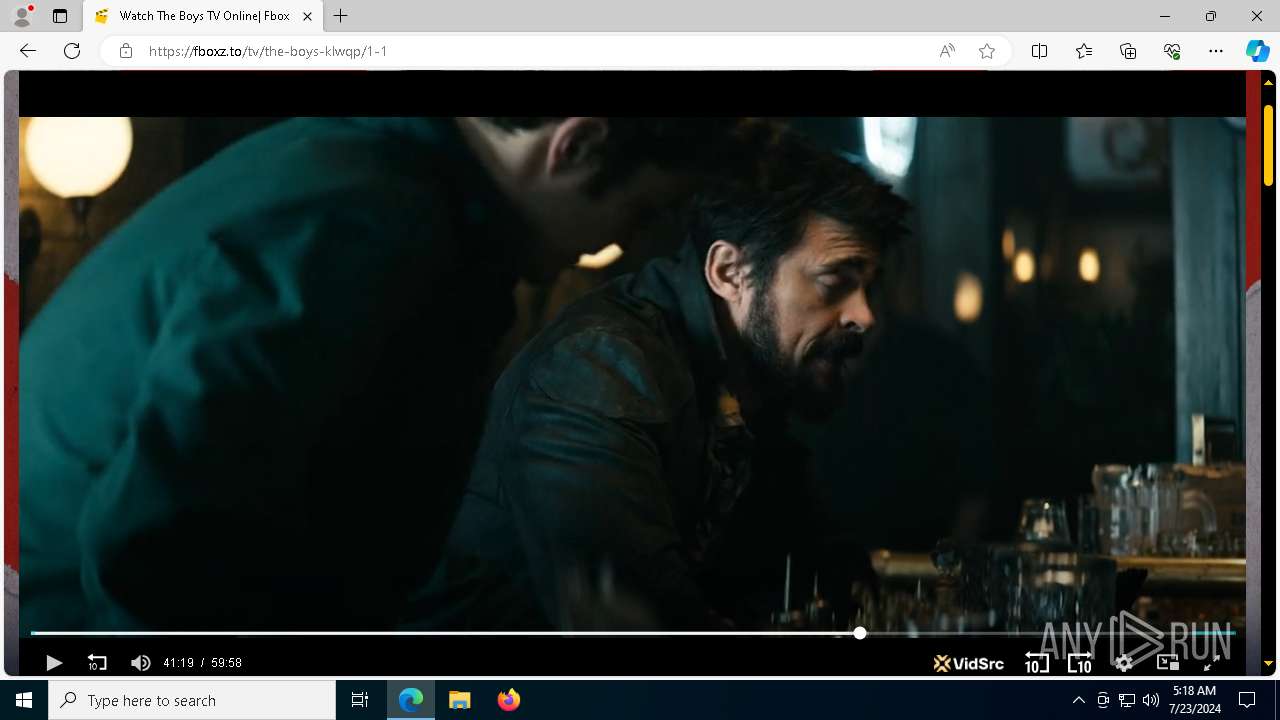Launch Firefox from taskbar
The image size is (1280, 720).
coord(509,700)
